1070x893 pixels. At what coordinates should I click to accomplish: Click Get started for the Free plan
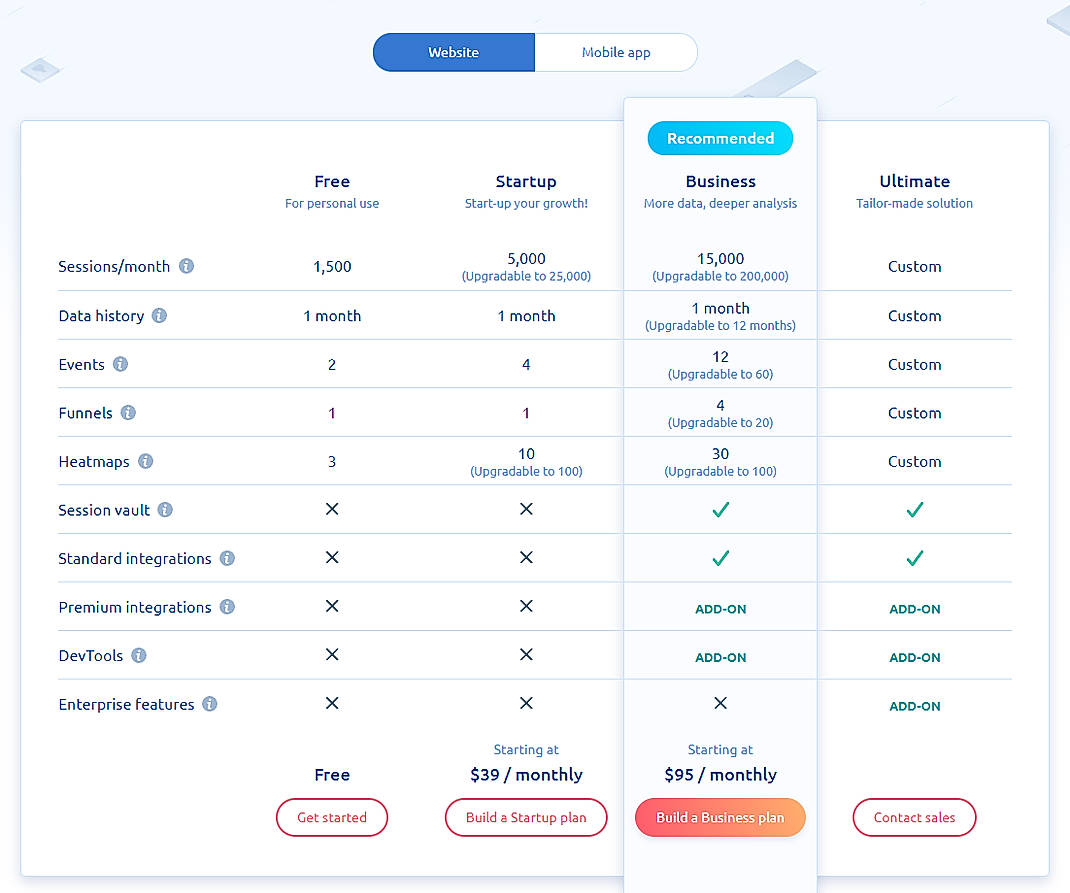(x=331, y=817)
